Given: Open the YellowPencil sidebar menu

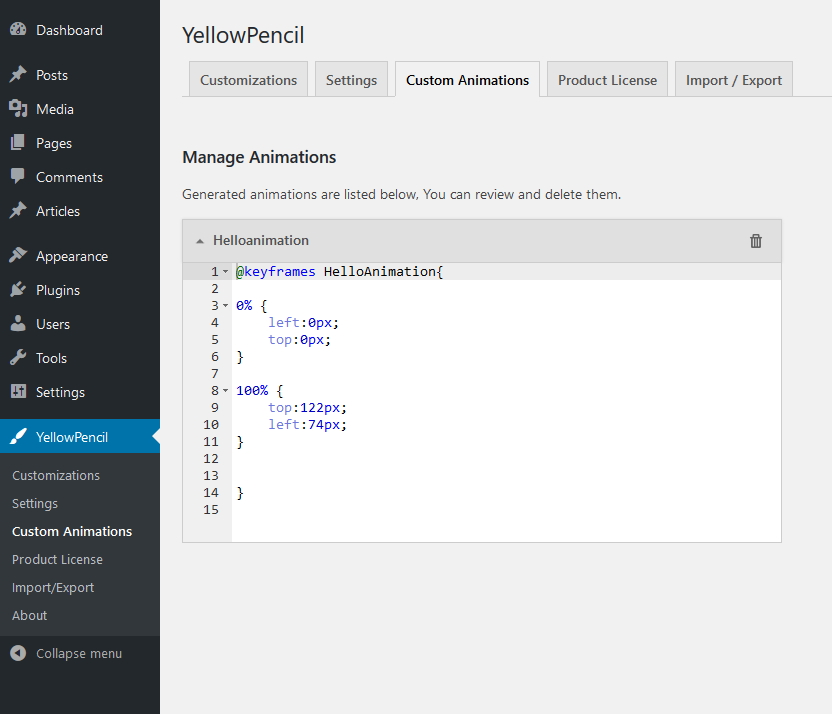Looking at the screenshot, I should point(80,436).
